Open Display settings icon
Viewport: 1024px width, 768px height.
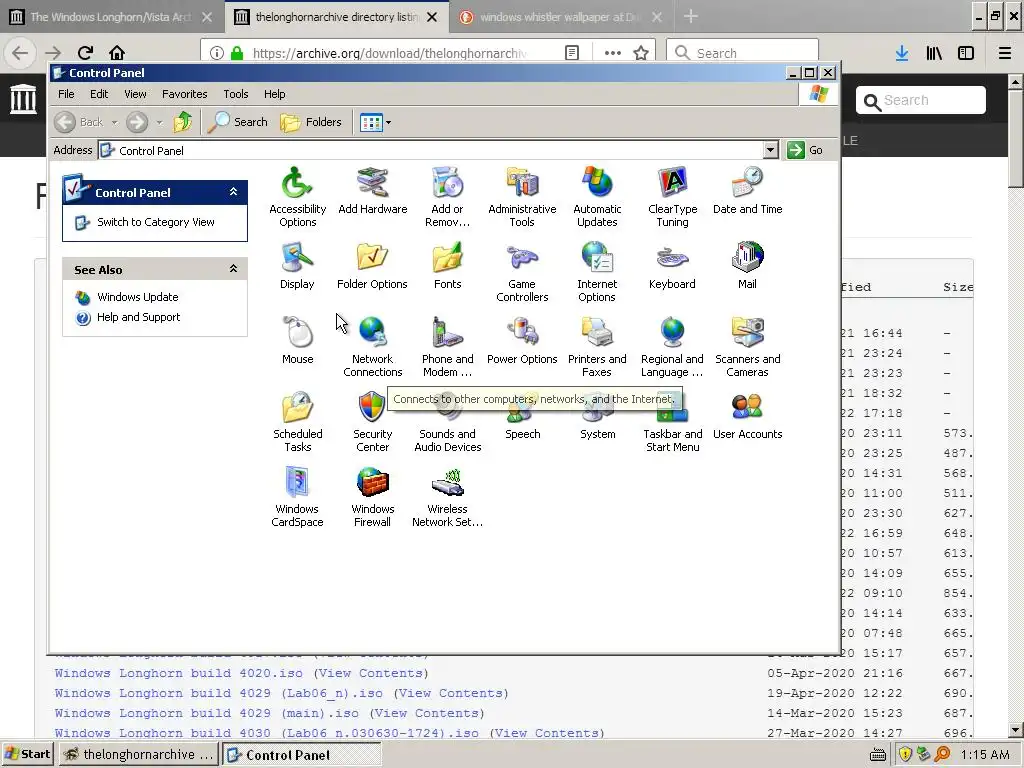click(297, 266)
